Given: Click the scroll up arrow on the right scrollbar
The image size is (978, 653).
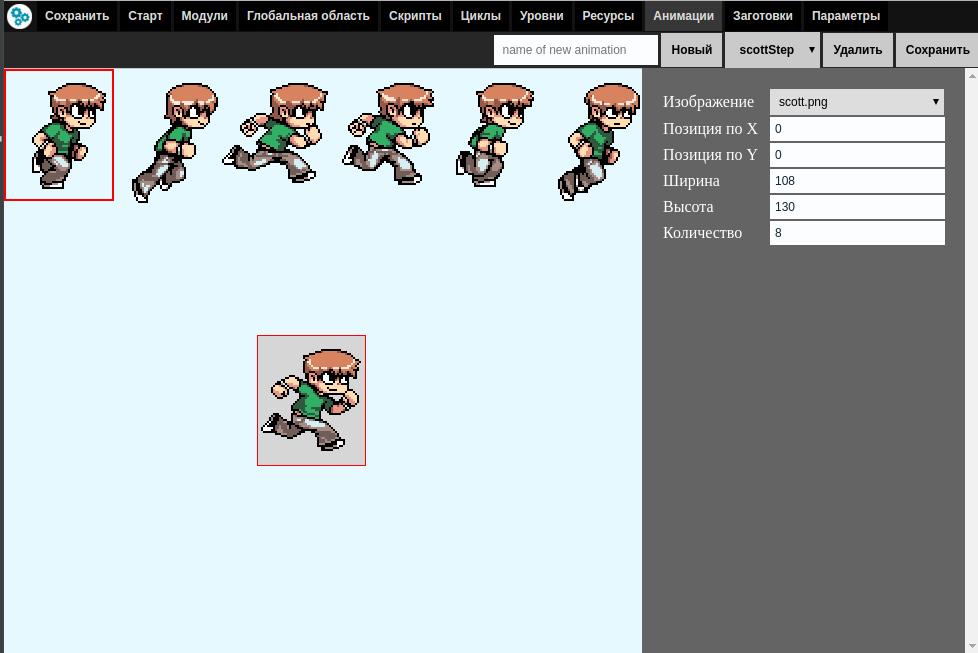Looking at the screenshot, I should pos(972,75).
